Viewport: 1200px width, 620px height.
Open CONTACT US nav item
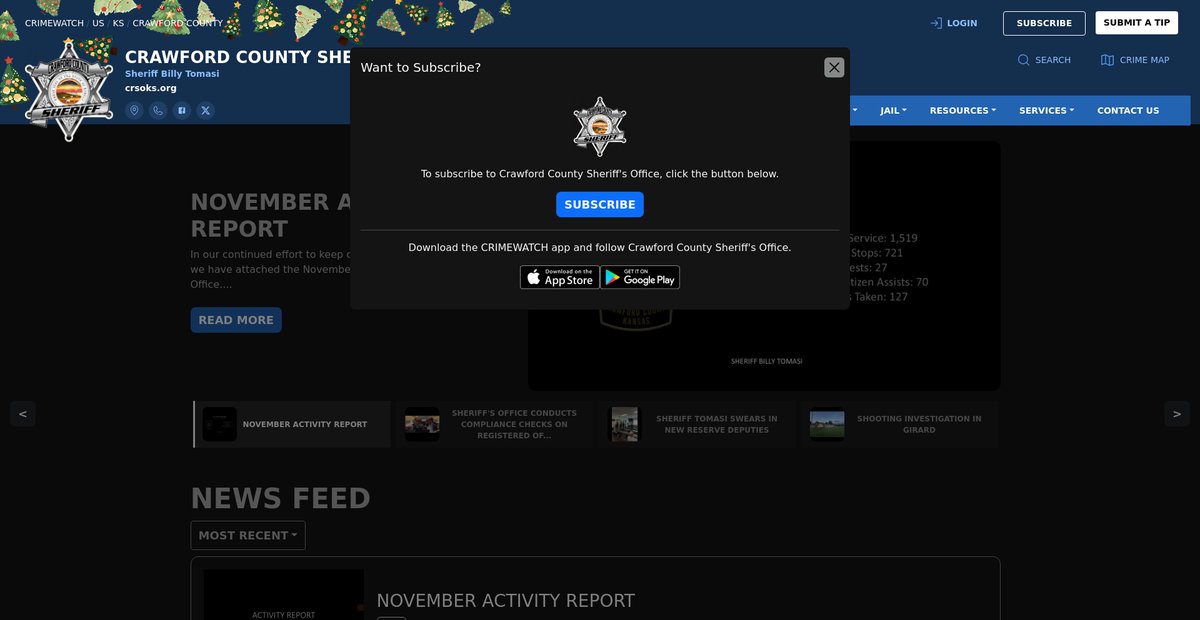[1128, 110]
